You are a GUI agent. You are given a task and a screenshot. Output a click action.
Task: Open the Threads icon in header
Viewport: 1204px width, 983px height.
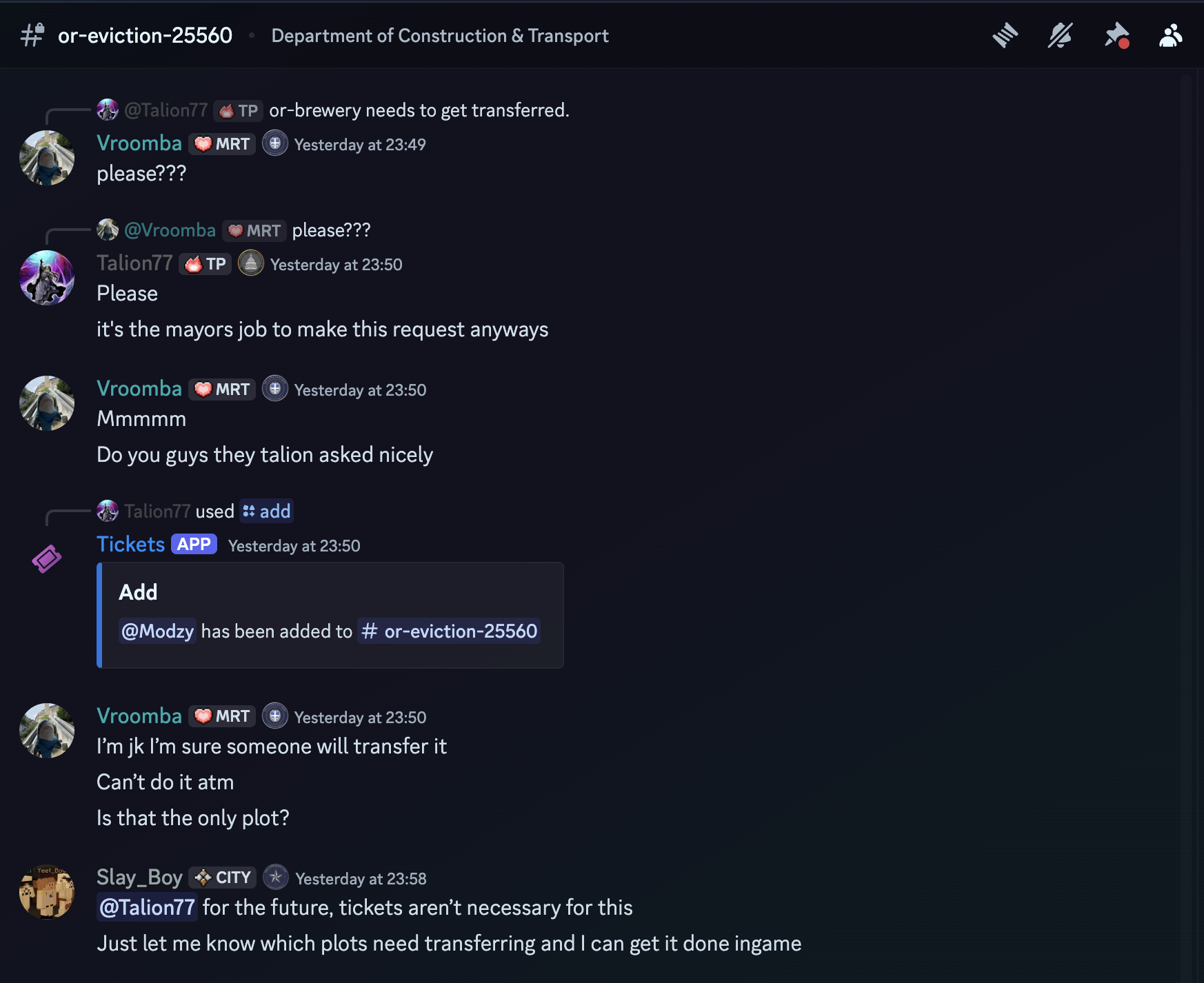1005,35
